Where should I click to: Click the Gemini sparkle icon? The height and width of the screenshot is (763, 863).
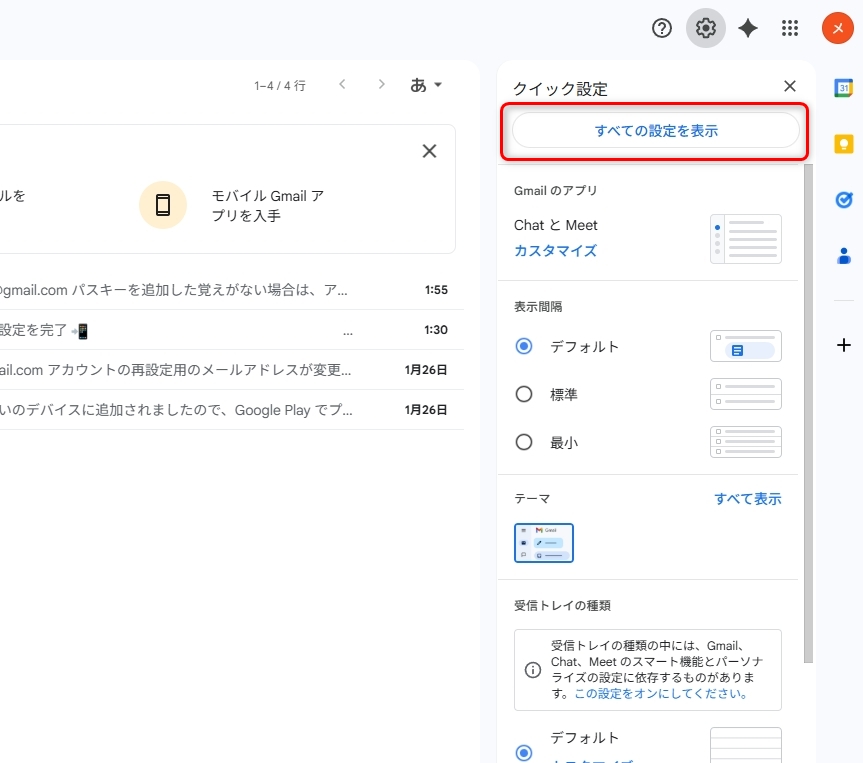tap(746, 28)
